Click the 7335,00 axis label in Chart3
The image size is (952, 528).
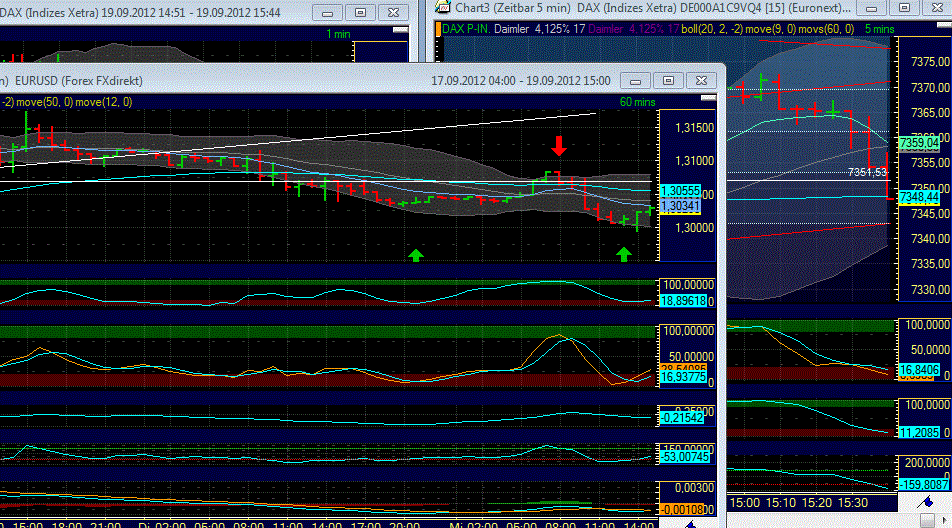pos(931,264)
